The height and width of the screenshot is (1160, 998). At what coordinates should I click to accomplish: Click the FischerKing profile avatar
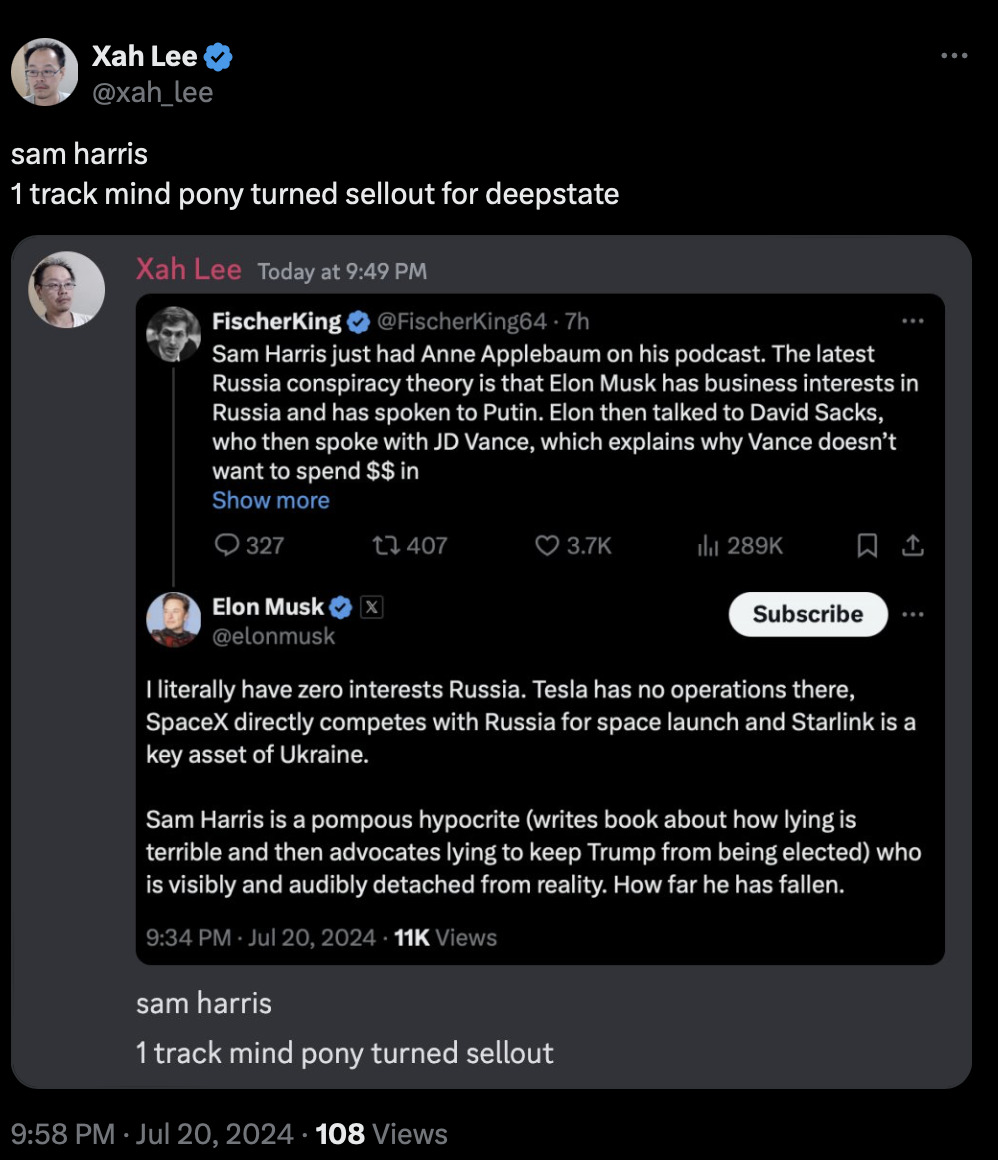click(174, 333)
